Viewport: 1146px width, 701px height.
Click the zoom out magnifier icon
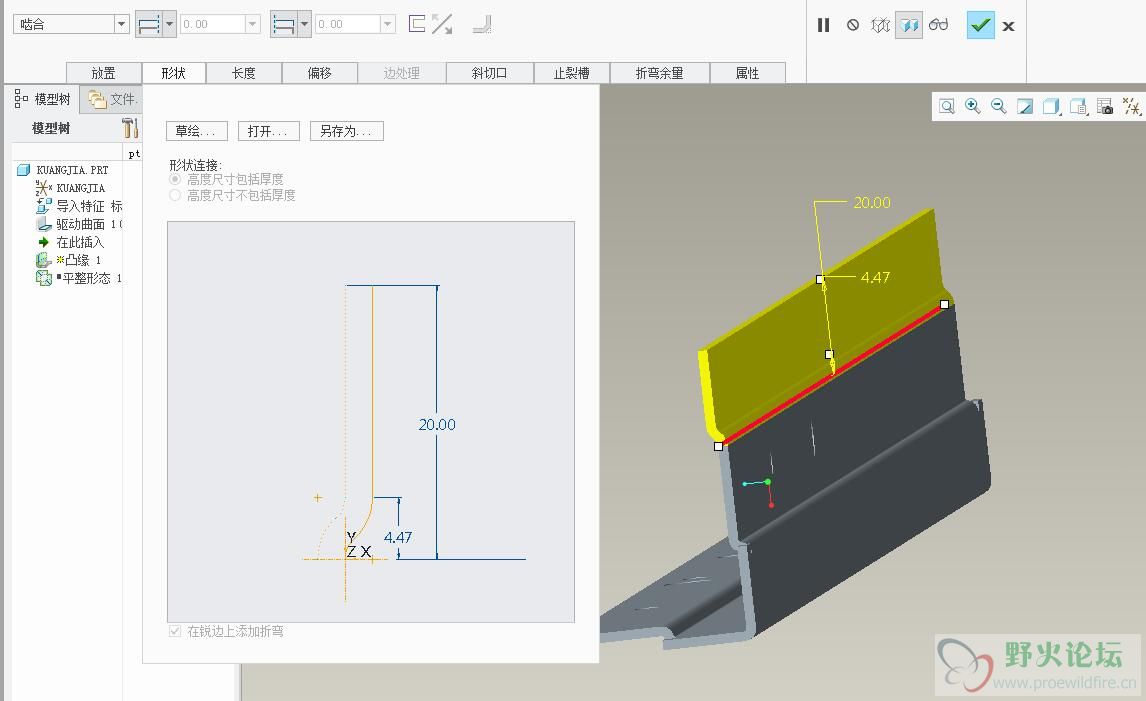coord(999,107)
